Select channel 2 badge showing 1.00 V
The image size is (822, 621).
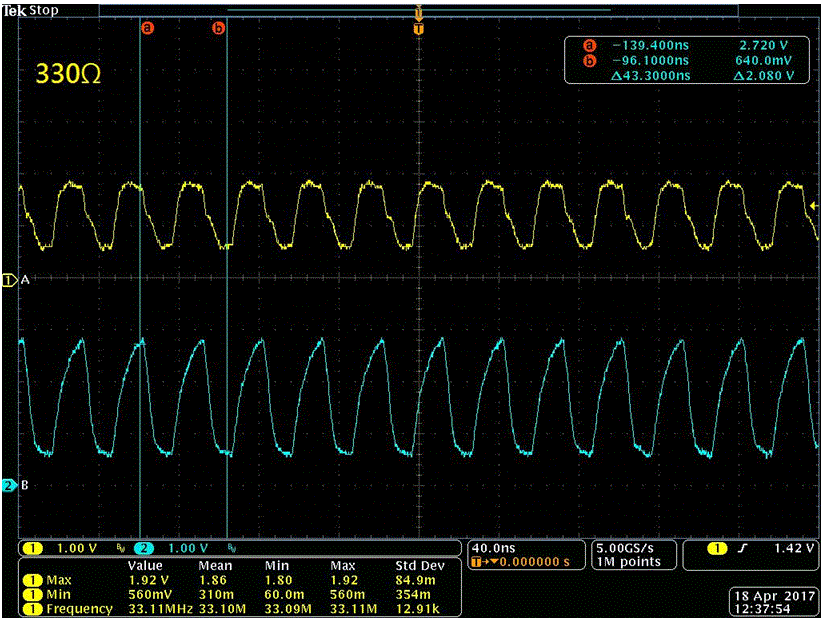click(144, 548)
